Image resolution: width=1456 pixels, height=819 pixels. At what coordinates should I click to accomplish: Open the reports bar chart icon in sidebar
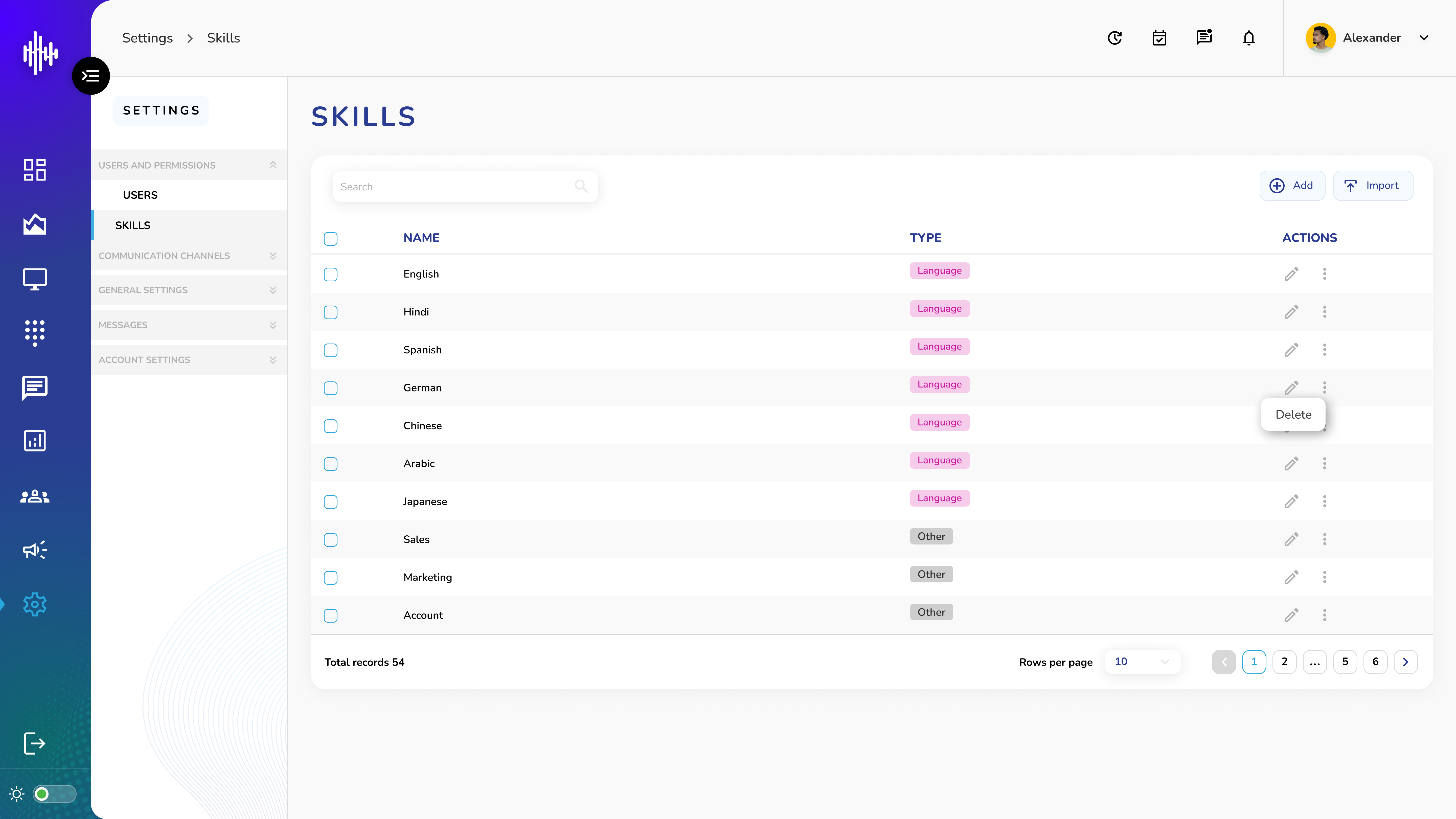point(34,440)
